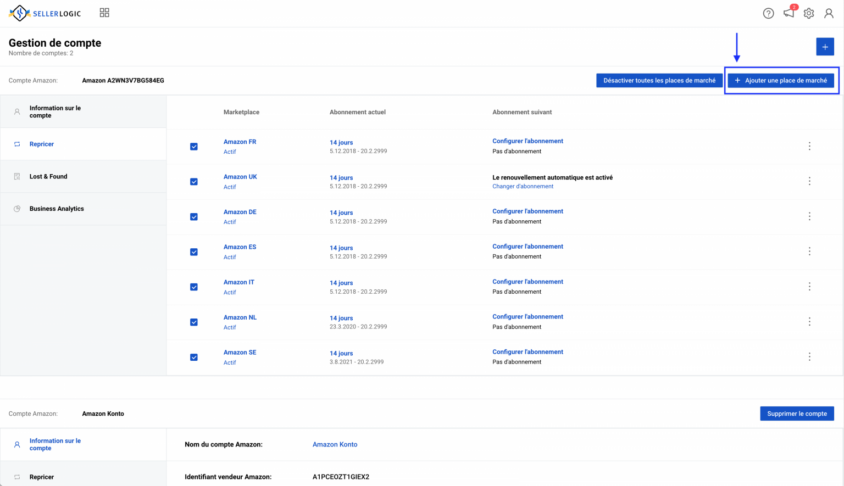Uncheck the Amazon DE marketplace checkbox
This screenshot has width=844, height=486.
194,217
